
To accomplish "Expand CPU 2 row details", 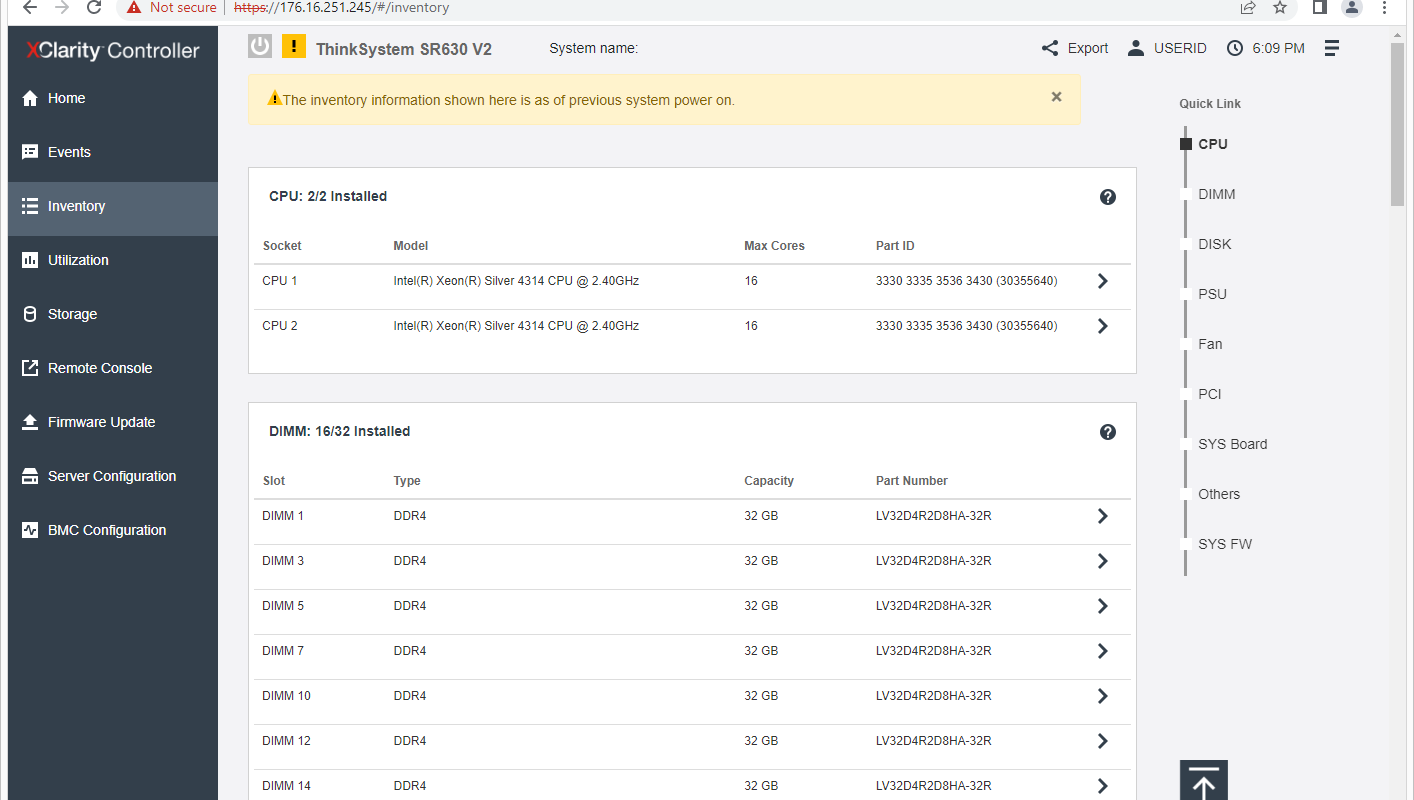I will pyautogui.click(x=1103, y=326).
